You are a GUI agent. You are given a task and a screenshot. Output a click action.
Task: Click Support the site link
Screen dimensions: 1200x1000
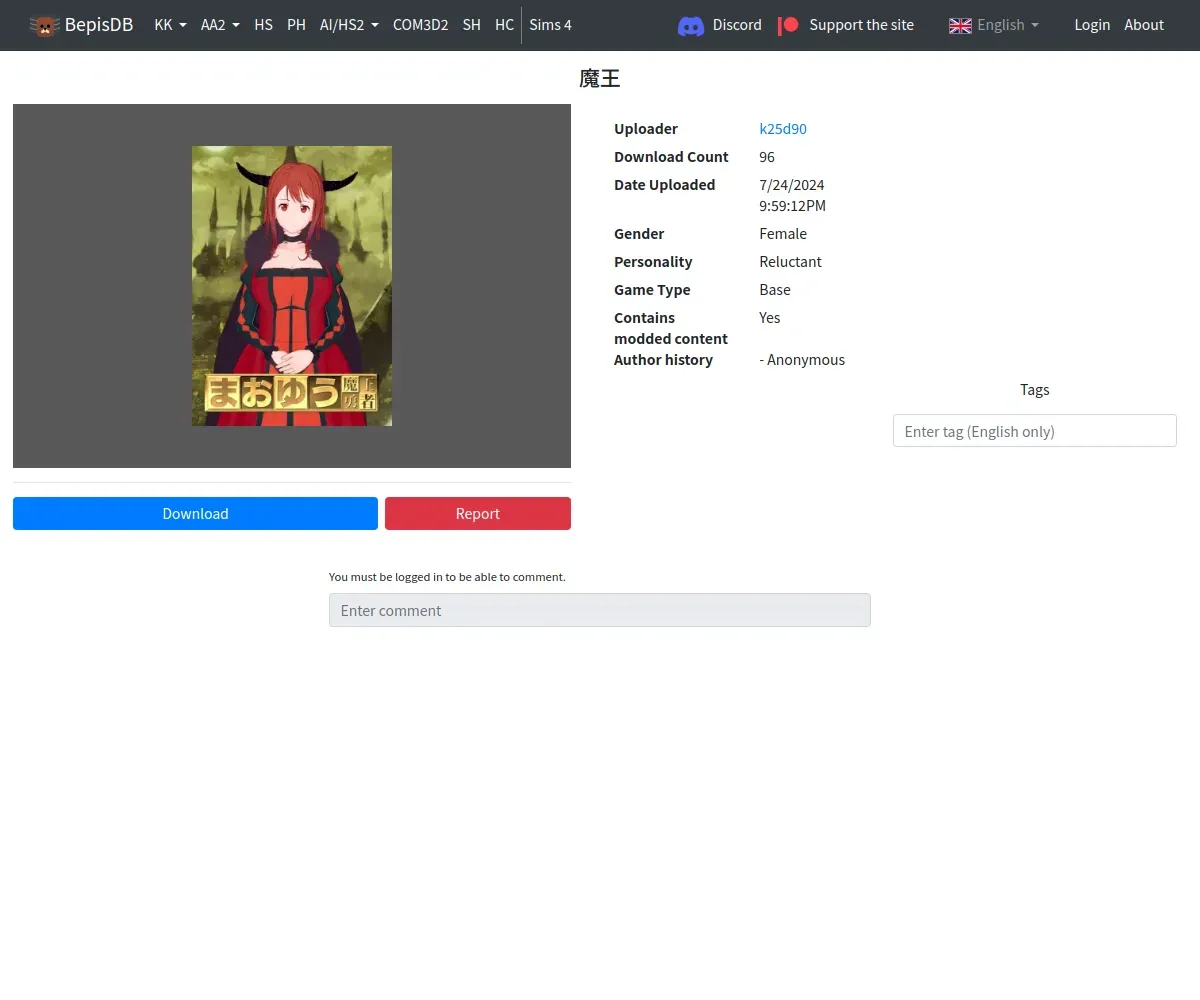point(862,25)
